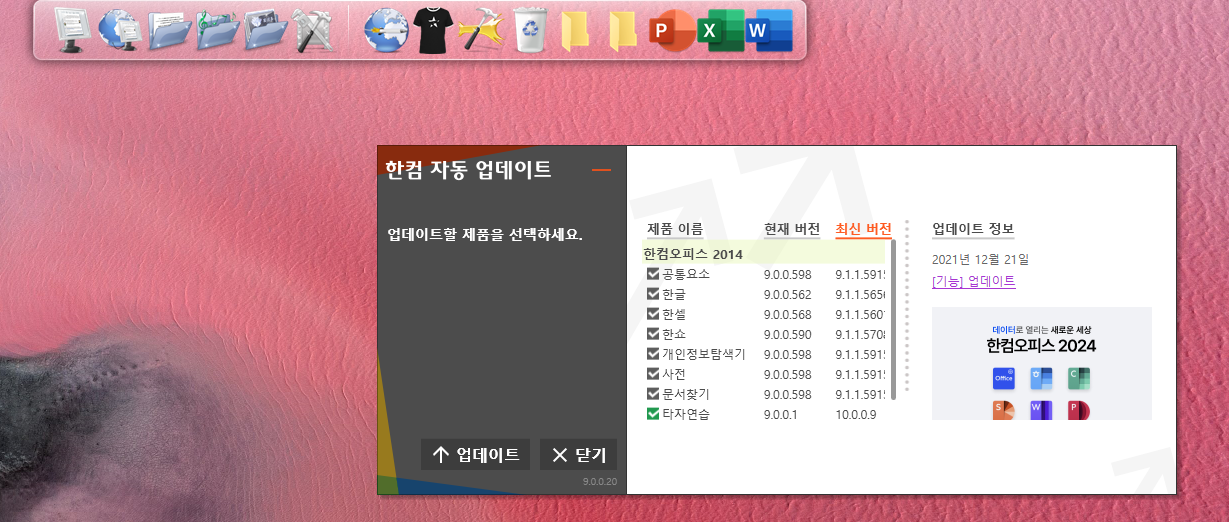
Task: Click the 업데이트 정보 heading
Action: coord(973,229)
